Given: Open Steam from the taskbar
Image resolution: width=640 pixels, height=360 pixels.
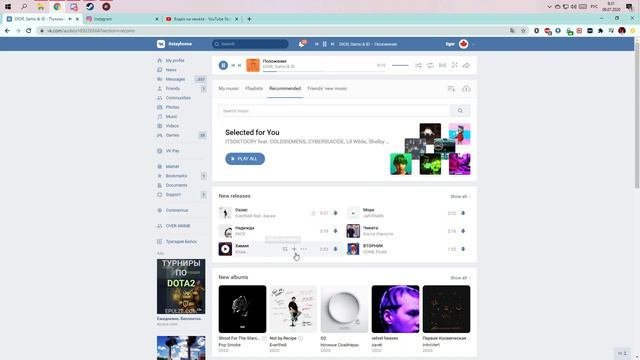Looking at the screenshot, I should [x=90, y=7].
